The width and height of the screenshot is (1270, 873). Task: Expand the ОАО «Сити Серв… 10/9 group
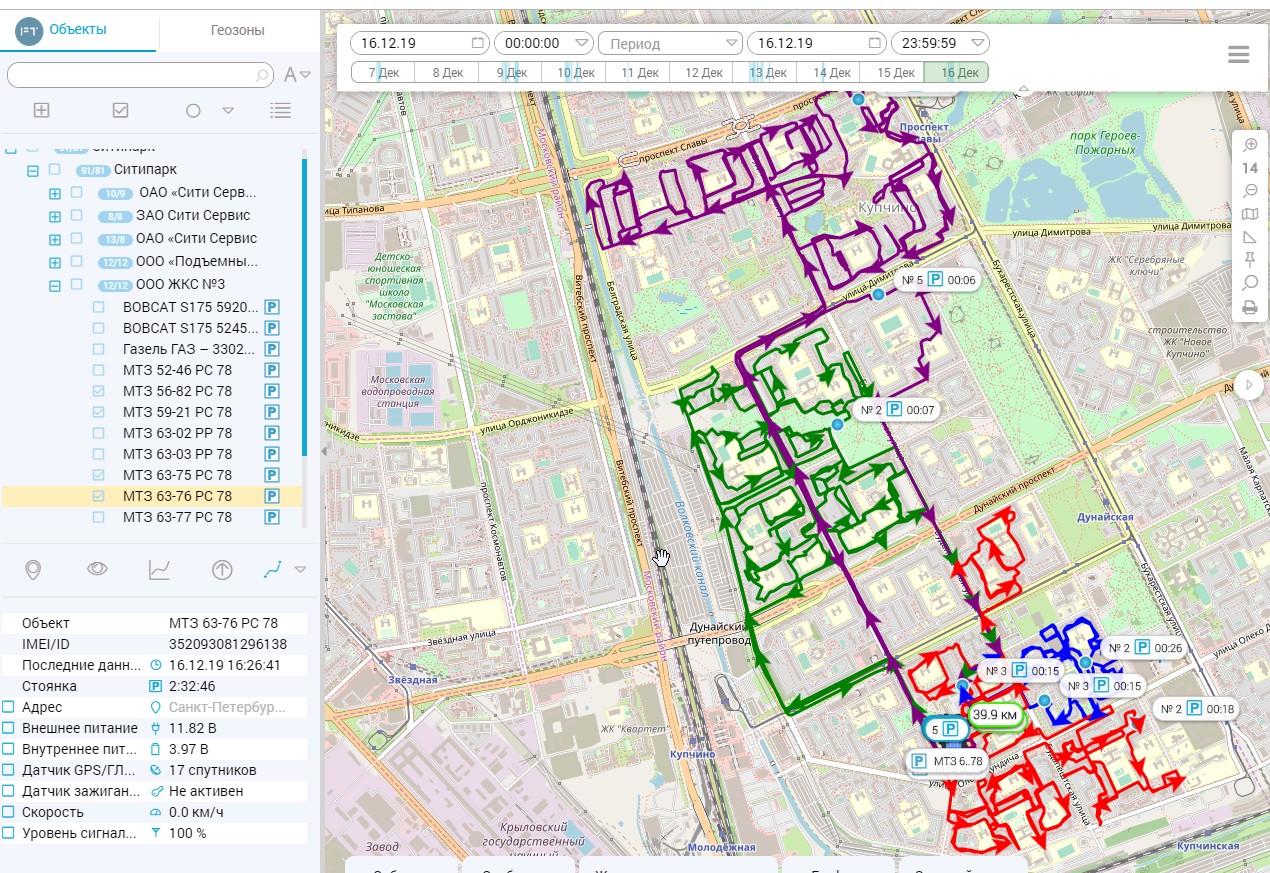(x=55, y=192)
